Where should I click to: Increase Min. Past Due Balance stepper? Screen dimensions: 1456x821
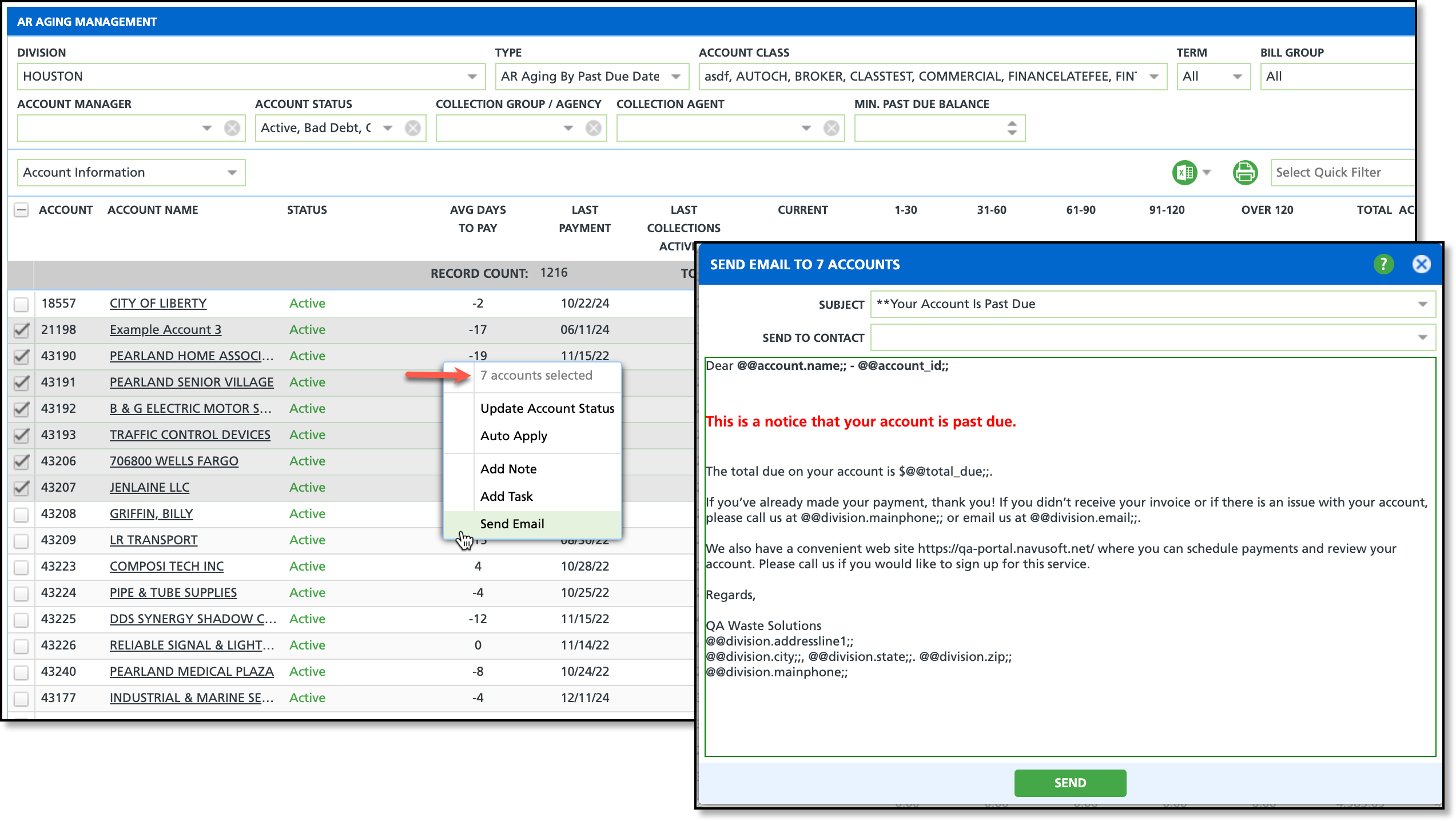[1012, 123]
